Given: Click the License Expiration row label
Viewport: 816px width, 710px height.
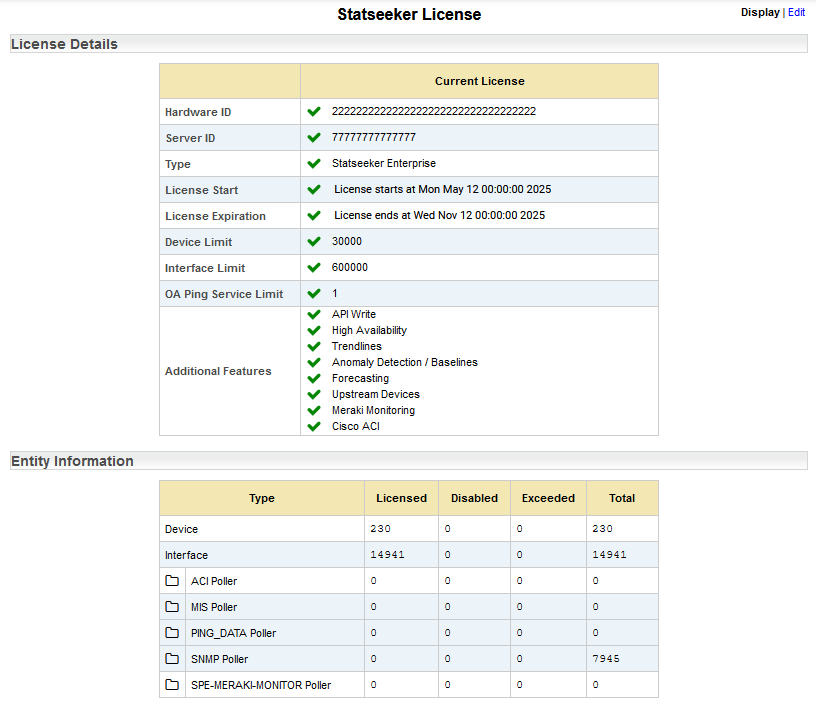Looking at the screenshot, I should (x=215, y=216).
